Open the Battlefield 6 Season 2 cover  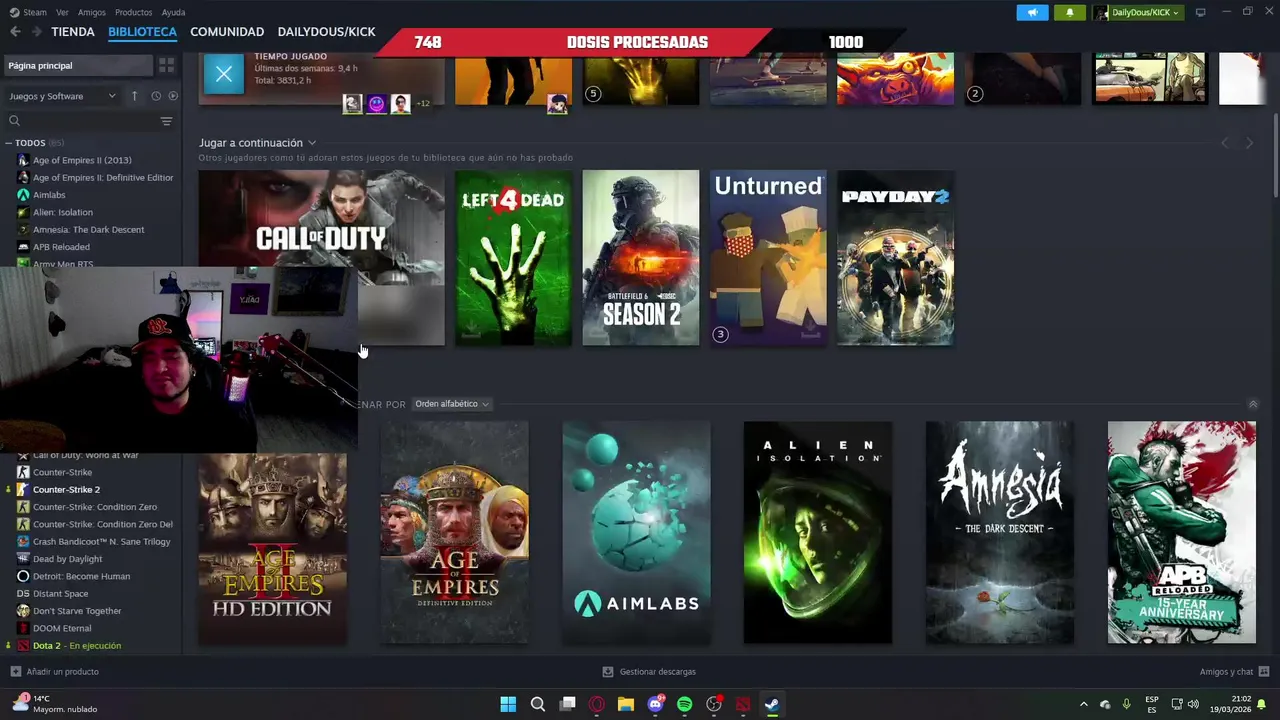641,258
